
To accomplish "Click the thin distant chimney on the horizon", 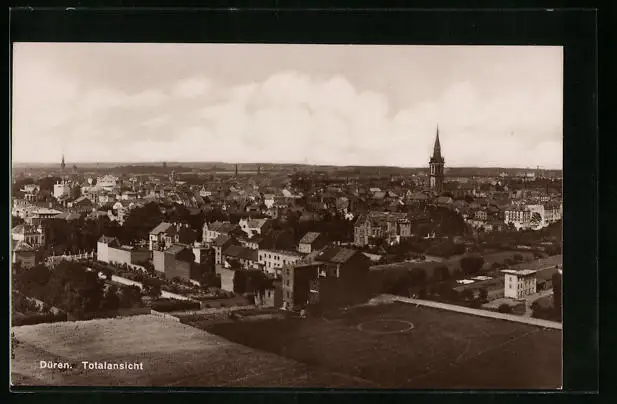I will (236, 170).
